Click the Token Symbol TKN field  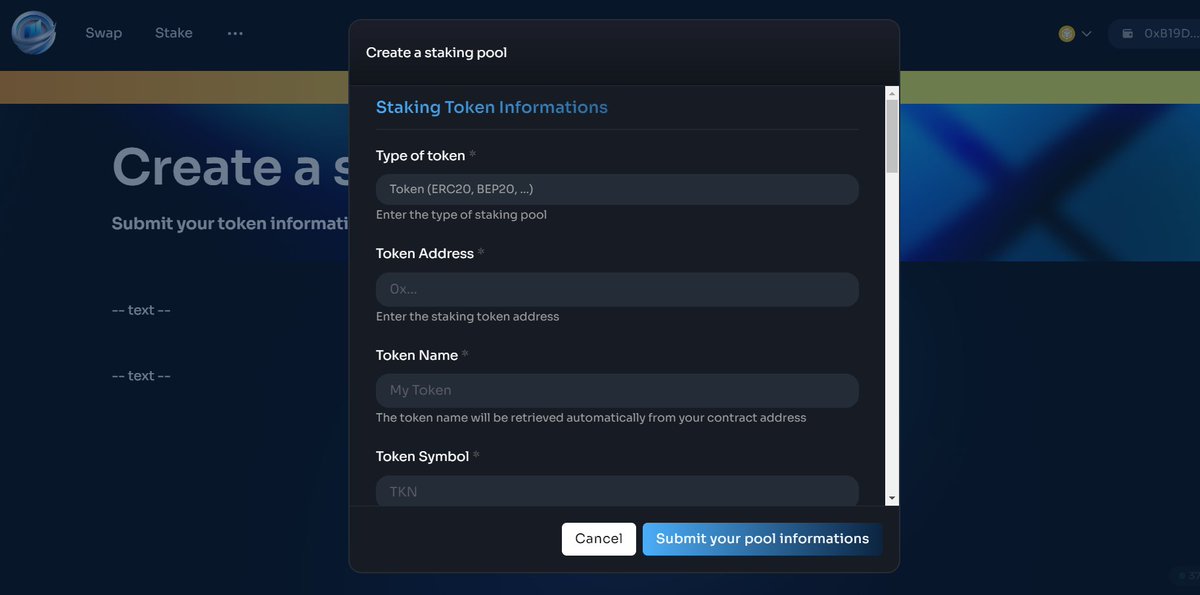pyautogui.click(x=617, y=491)
